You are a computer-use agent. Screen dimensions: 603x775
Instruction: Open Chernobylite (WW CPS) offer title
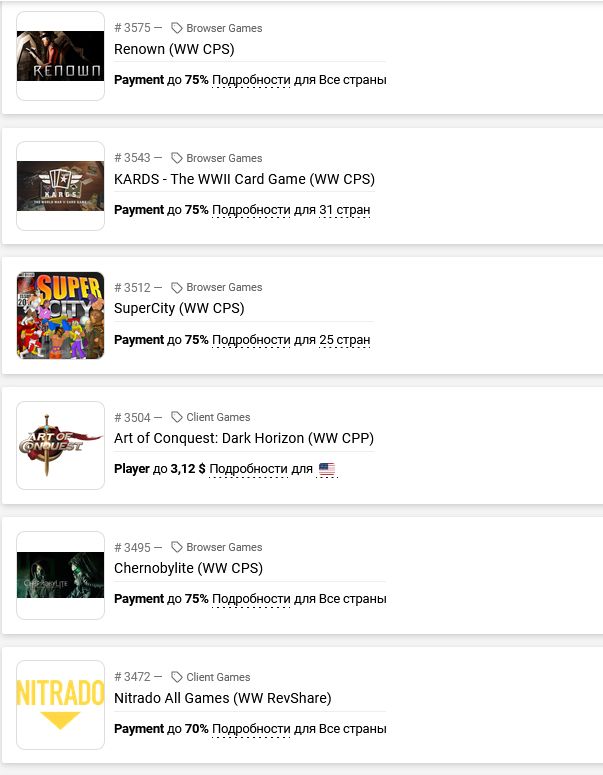click(x=188, y=568)
